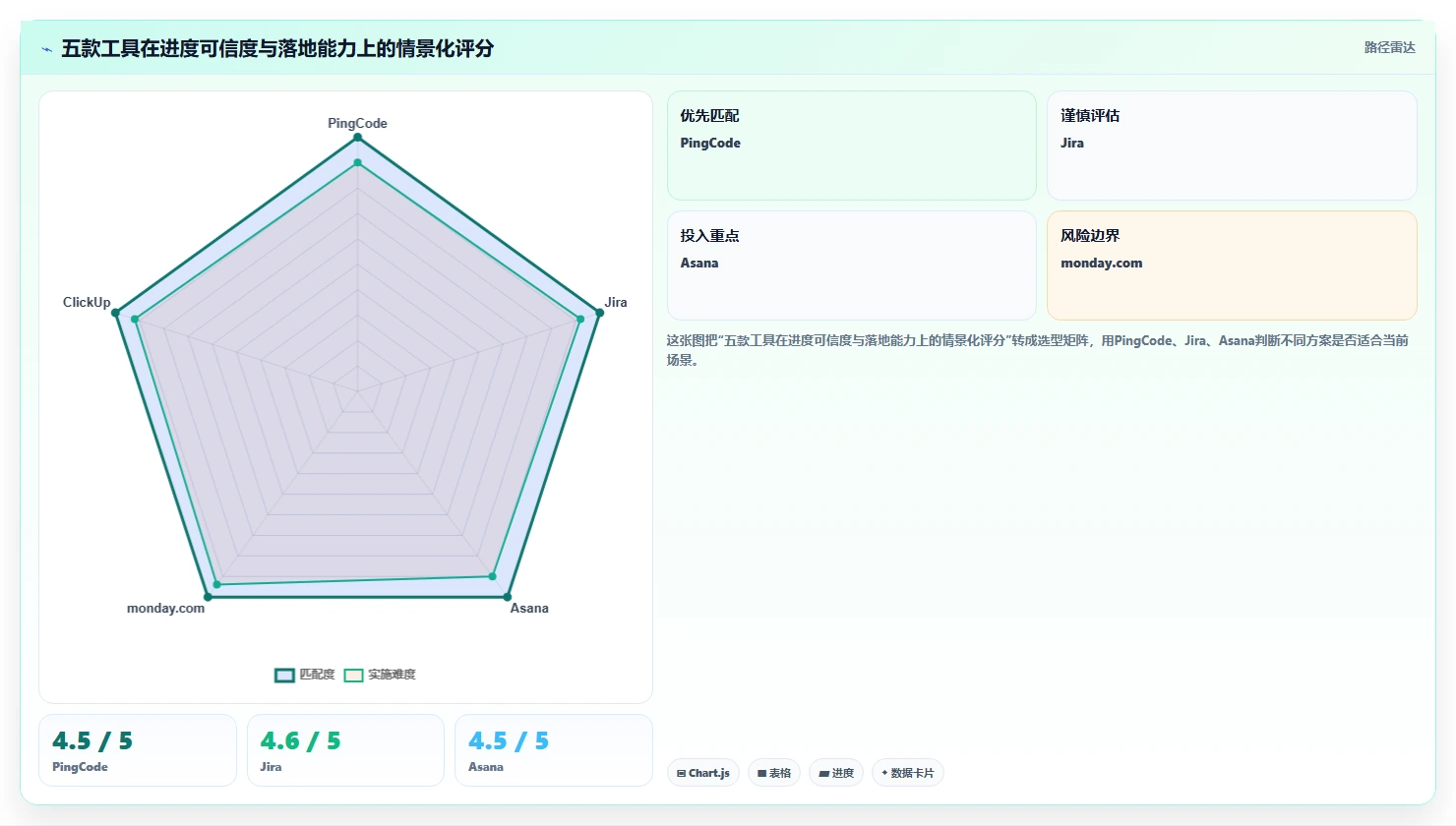
Task: Click the 进度 tag
Action: coord(836,773)
